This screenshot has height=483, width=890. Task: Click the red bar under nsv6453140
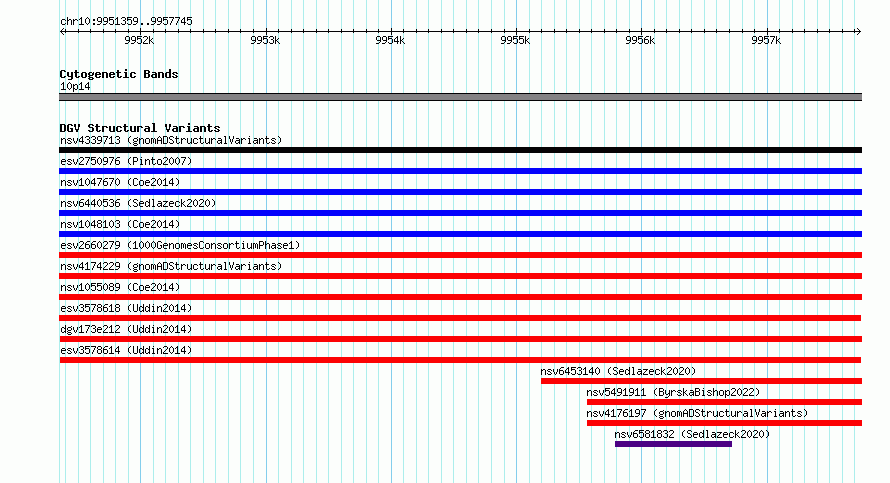pos(702,381)
